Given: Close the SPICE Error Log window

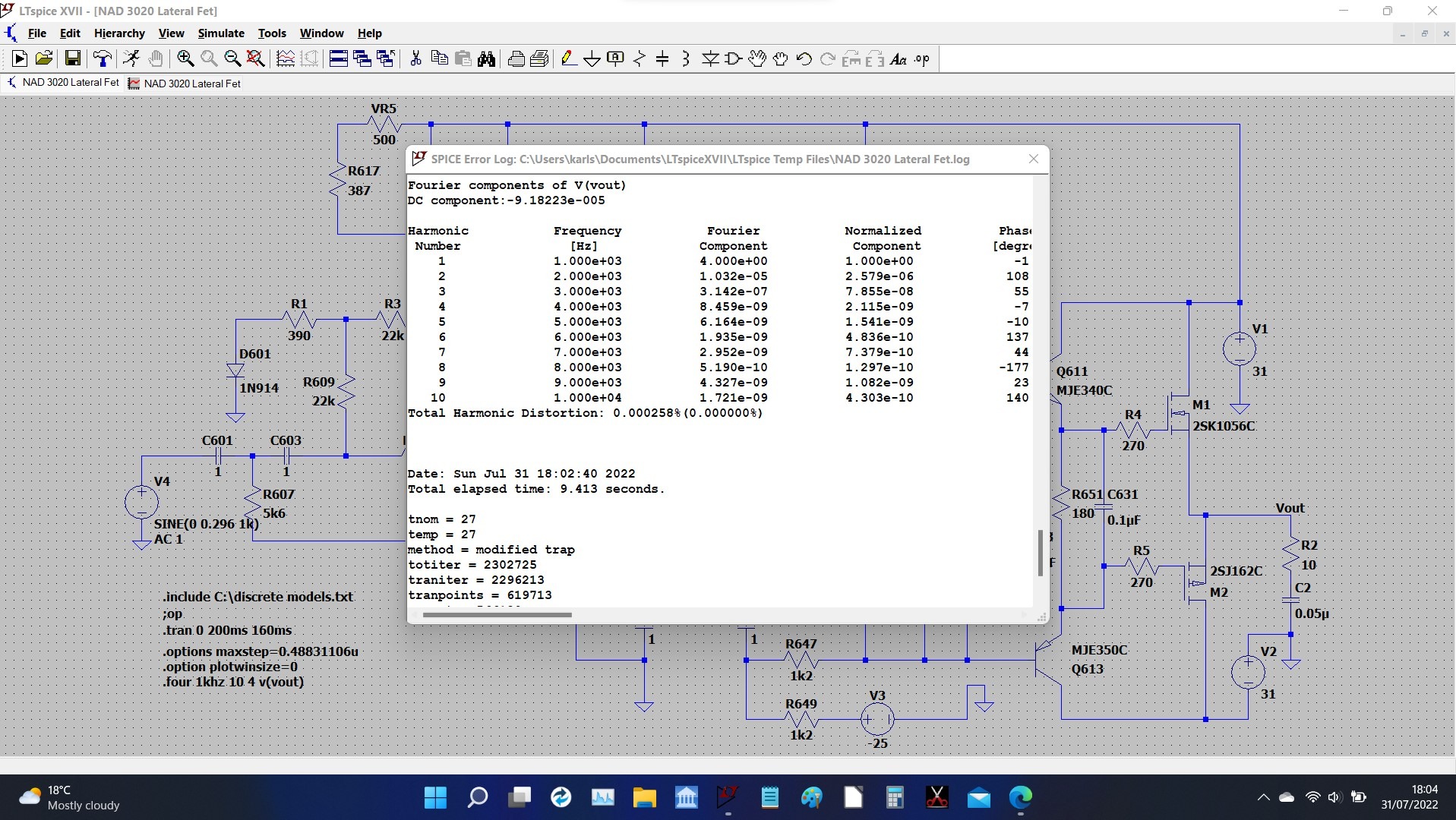Looking at the screenshot, I should tap(1034, 159).
